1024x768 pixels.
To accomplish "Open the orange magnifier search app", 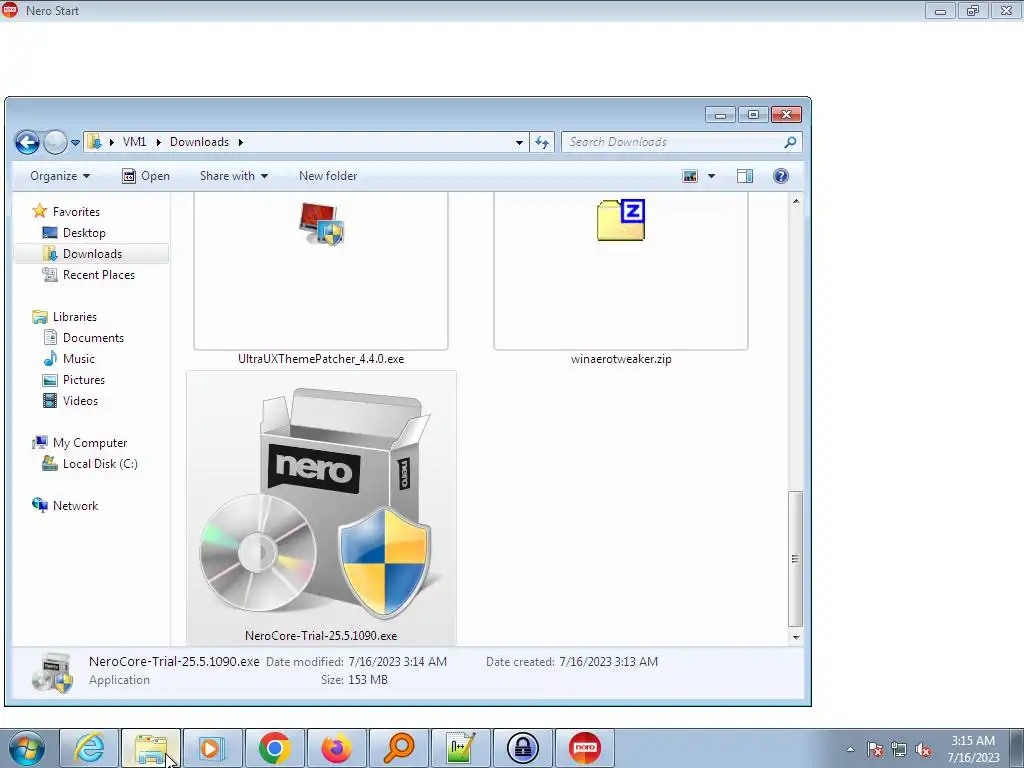I will [x=398, y=748].
